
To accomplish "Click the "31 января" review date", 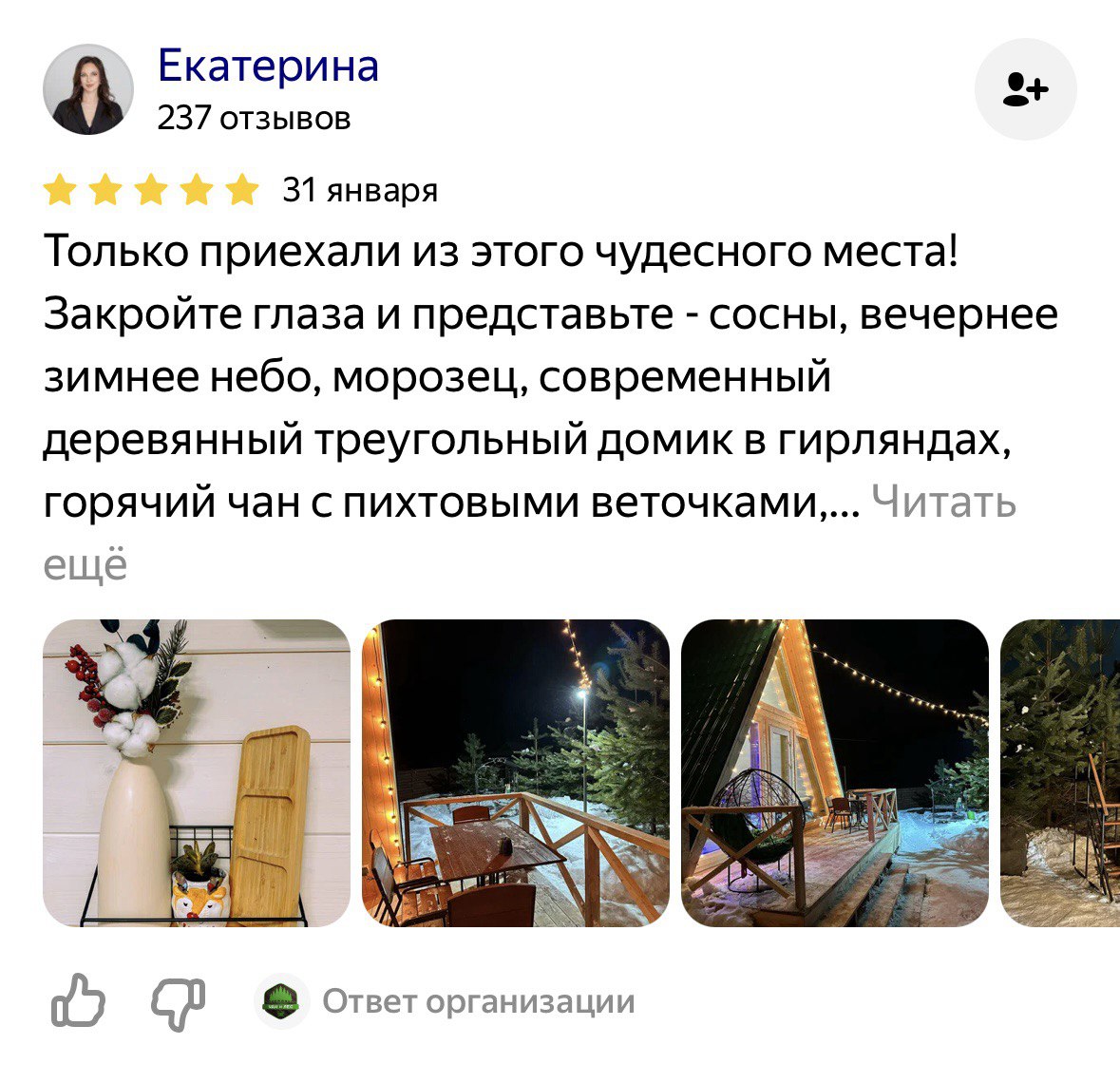I will click(x=360, y=190).
